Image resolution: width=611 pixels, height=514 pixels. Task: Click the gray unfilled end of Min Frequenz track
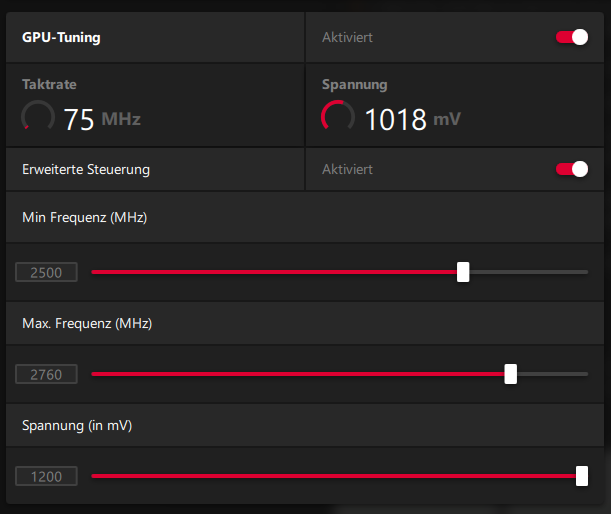pos(530,272)
